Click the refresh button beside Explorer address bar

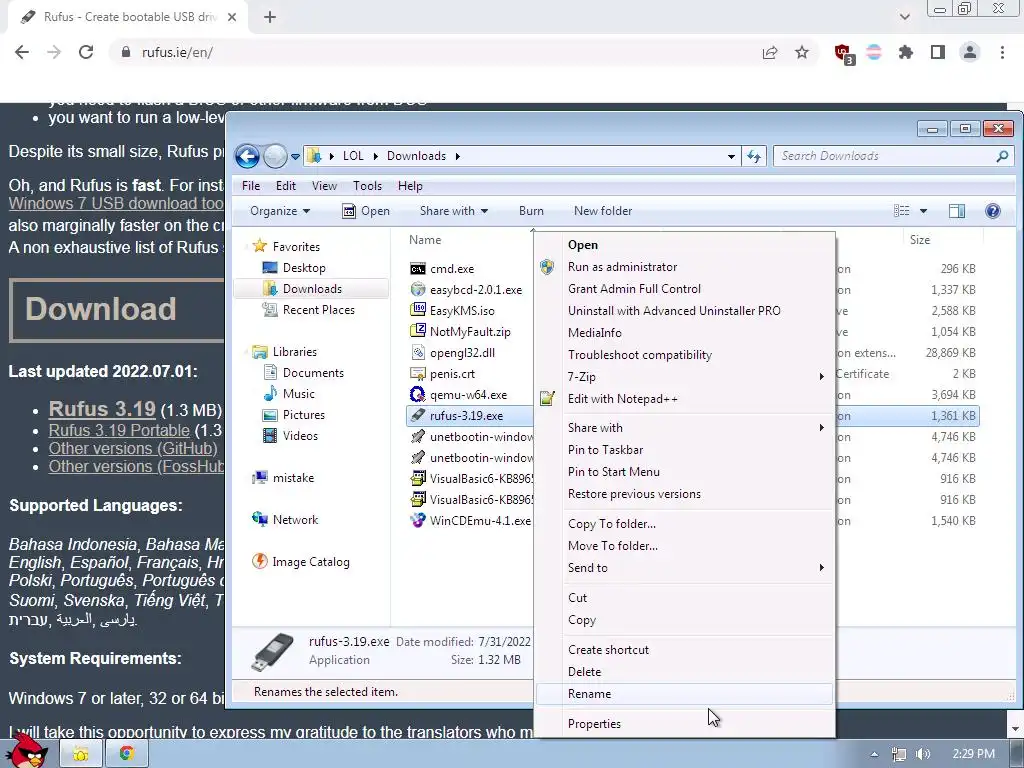754,156
